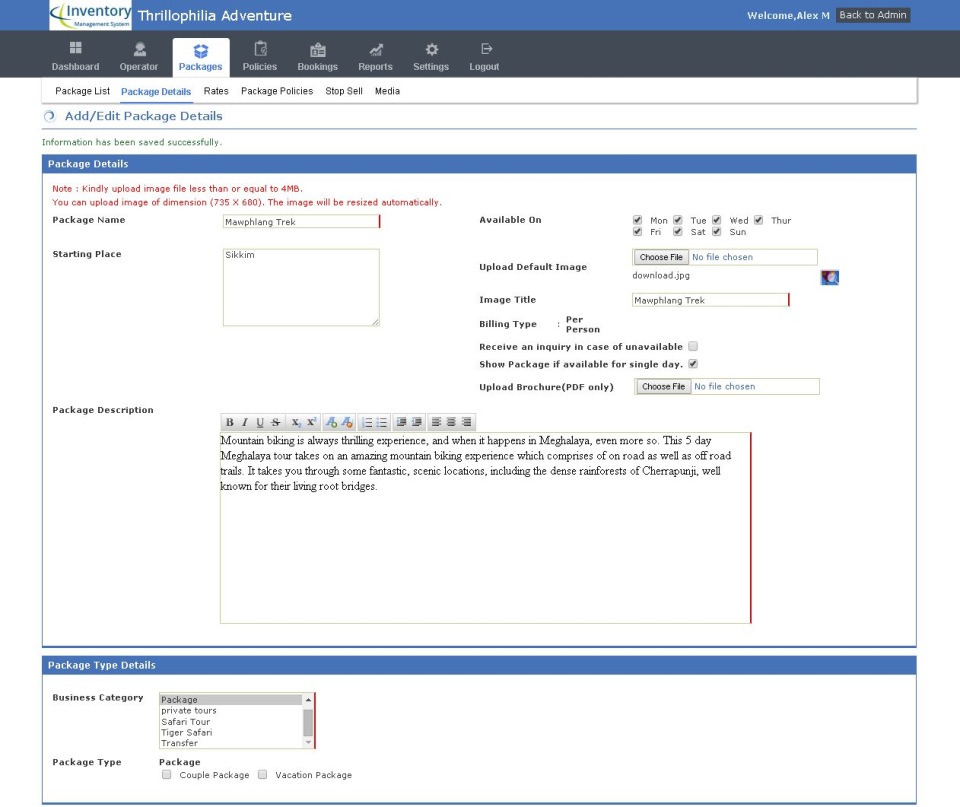Apply italic formatting in the description editor
The width and height of the screenshot is (960, 807).
(243, 421)
